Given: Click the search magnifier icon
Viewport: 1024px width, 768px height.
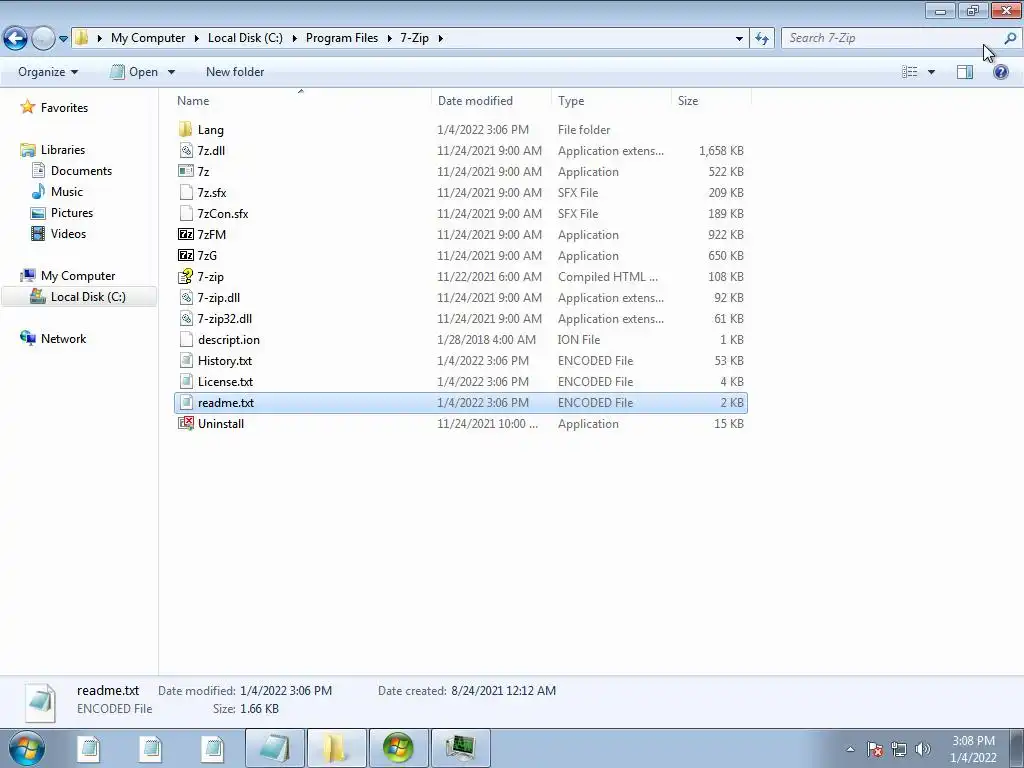Looking at the screenshot, I should click(x=1010, y=38).
